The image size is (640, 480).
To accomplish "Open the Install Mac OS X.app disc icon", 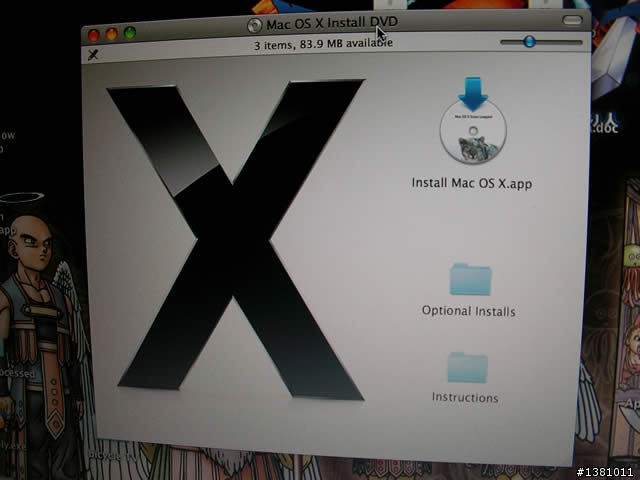I will click(473, 121).
